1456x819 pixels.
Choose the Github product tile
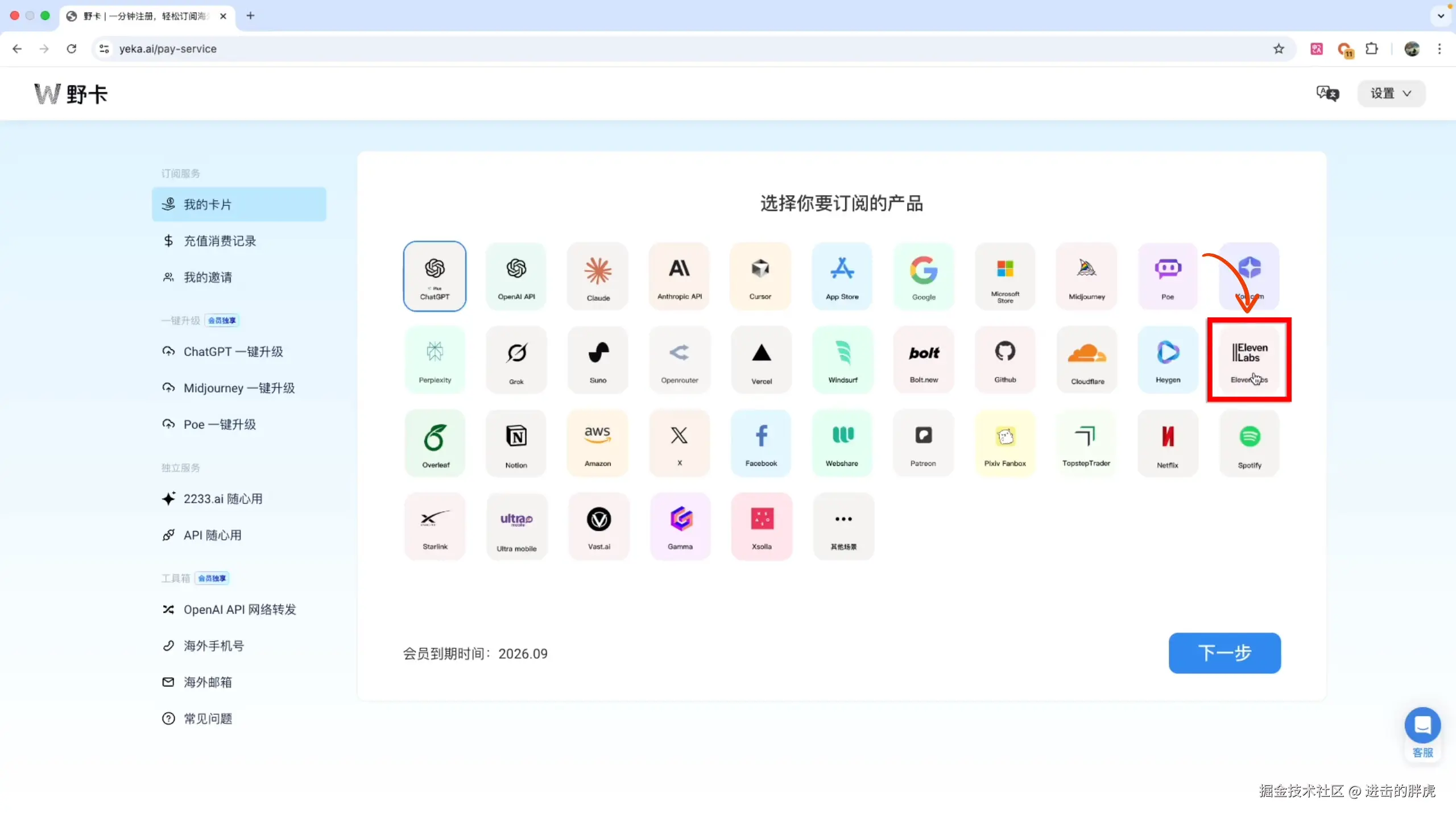tap(1005, 359)
